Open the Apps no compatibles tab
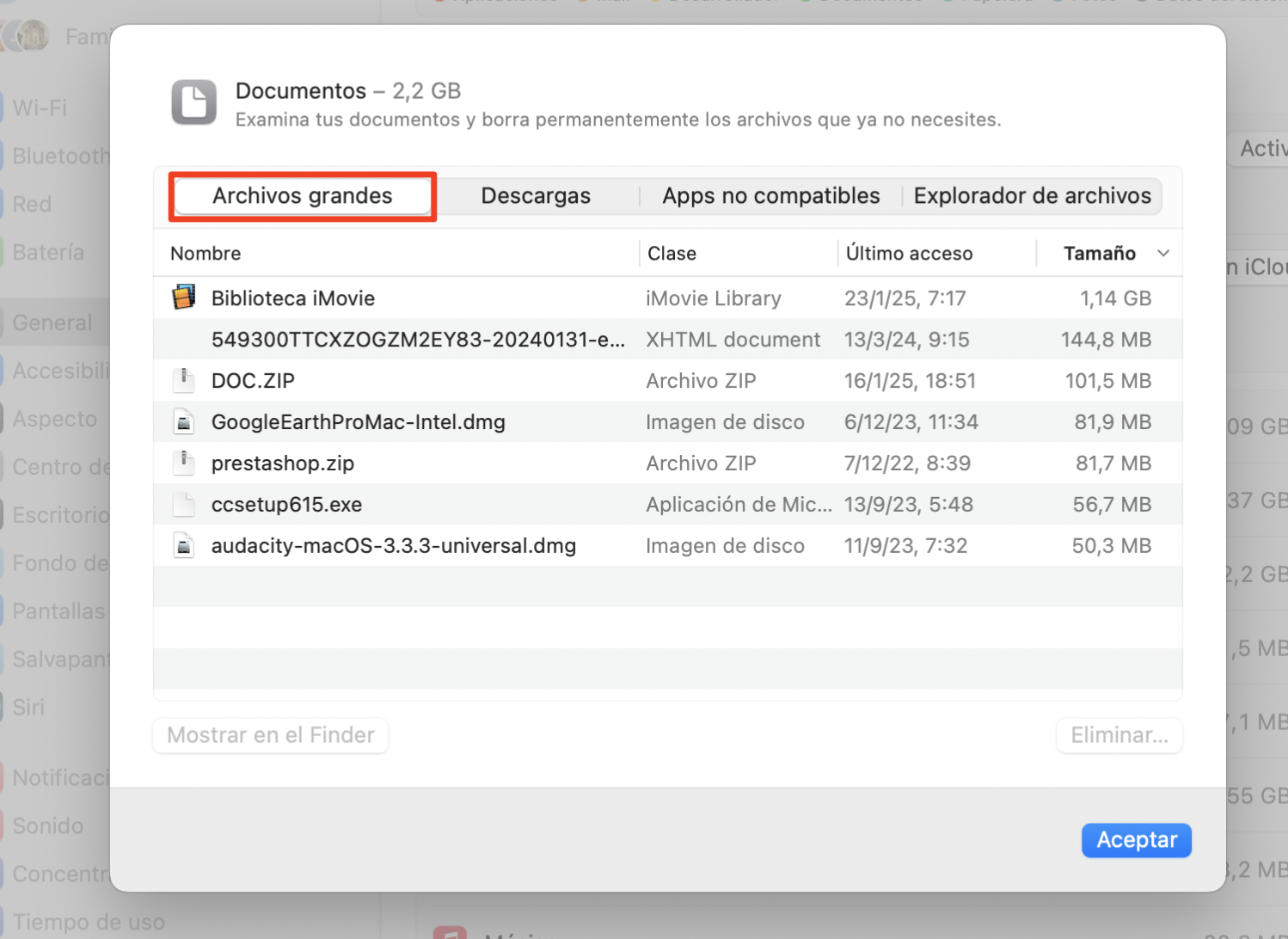Image resolution: width=1288 pixels, height=939 pixels. click(770, 195)
